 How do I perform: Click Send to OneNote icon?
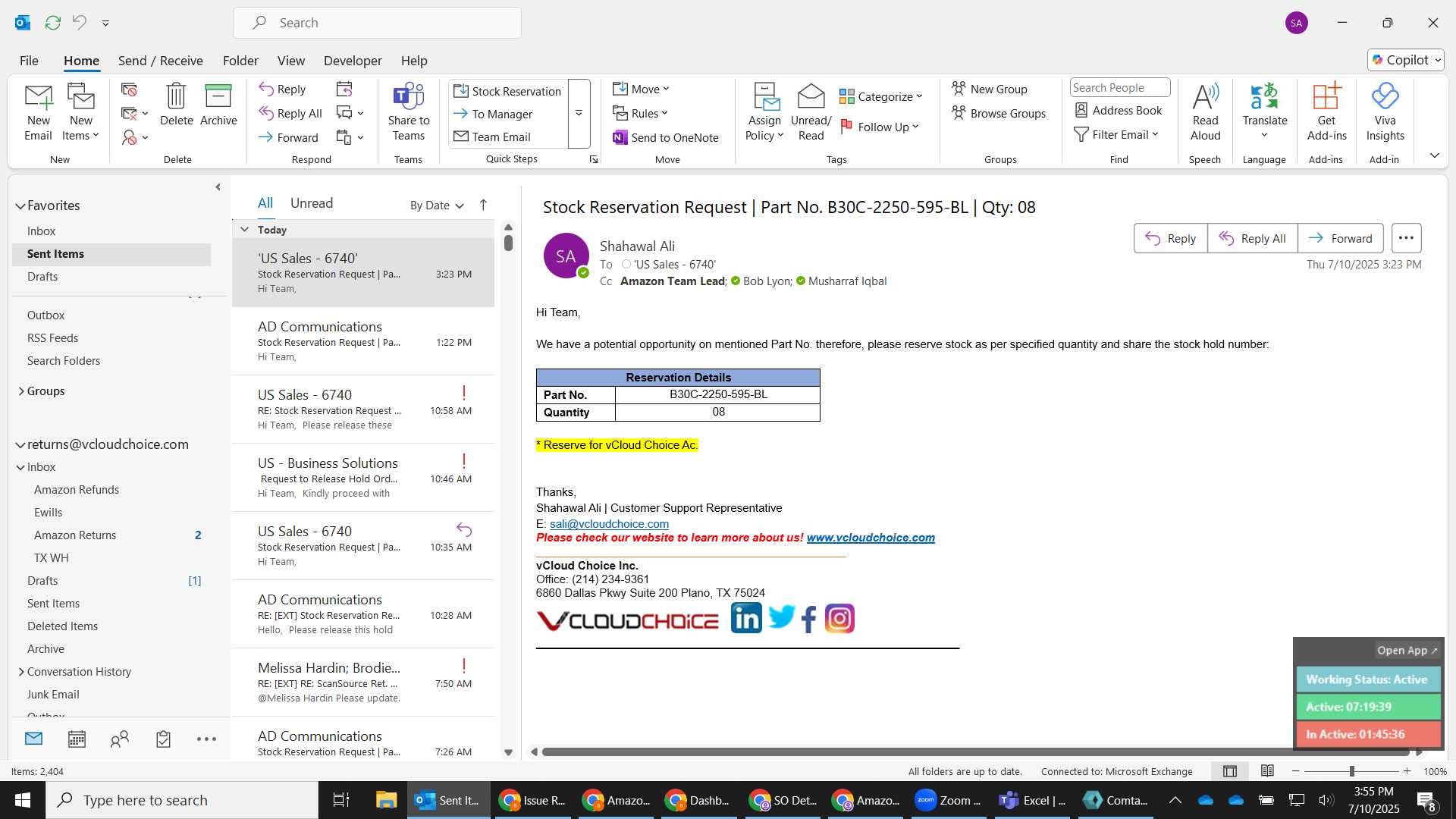point(620,138)
